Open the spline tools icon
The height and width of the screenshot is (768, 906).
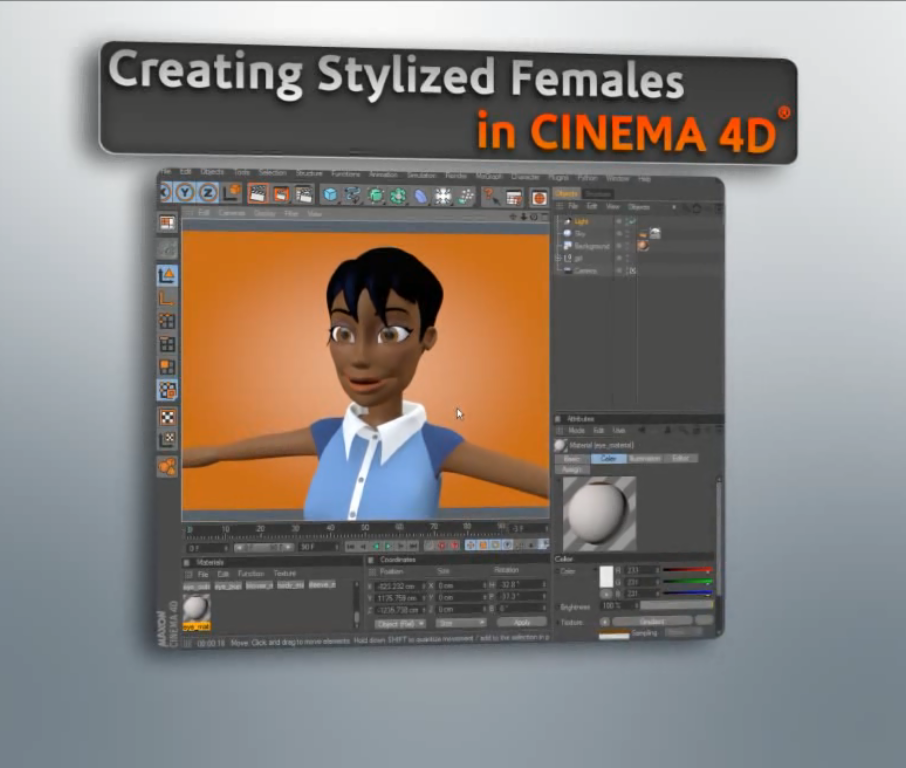[x=352, y=196]
